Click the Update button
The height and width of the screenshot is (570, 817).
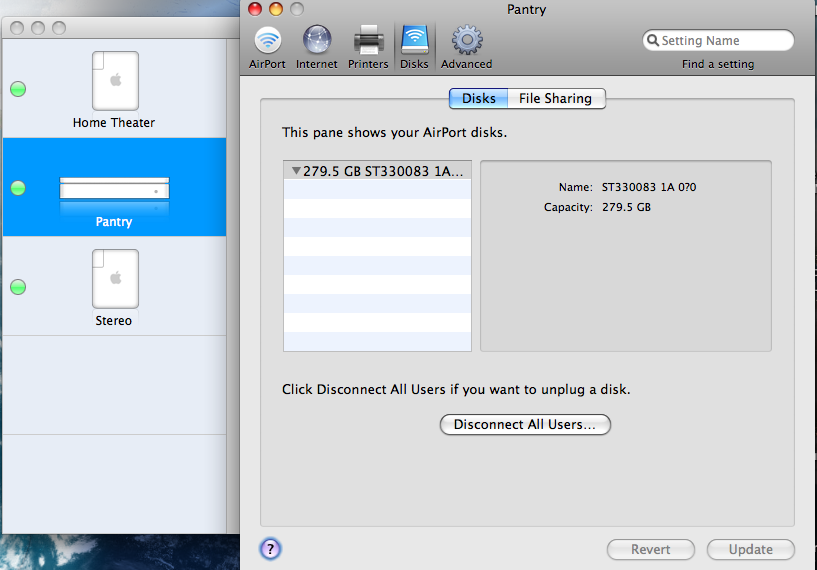(751, 549)
